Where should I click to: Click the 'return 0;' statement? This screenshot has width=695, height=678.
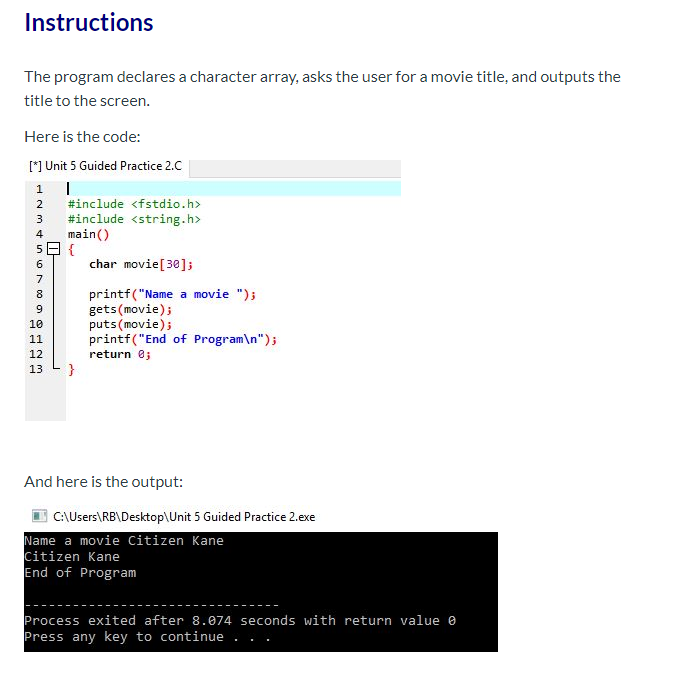point(120,355)
